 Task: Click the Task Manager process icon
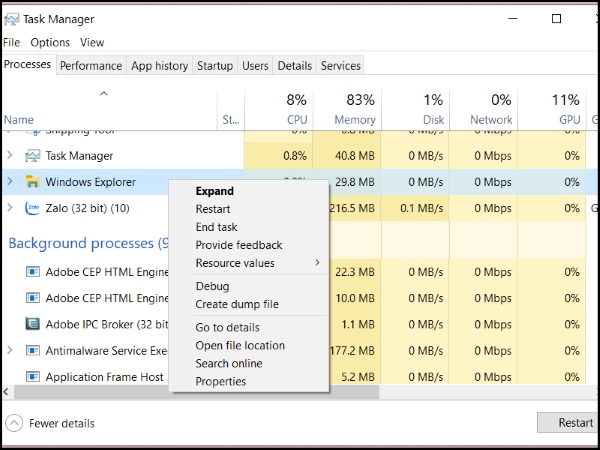[x=32, y=156]
